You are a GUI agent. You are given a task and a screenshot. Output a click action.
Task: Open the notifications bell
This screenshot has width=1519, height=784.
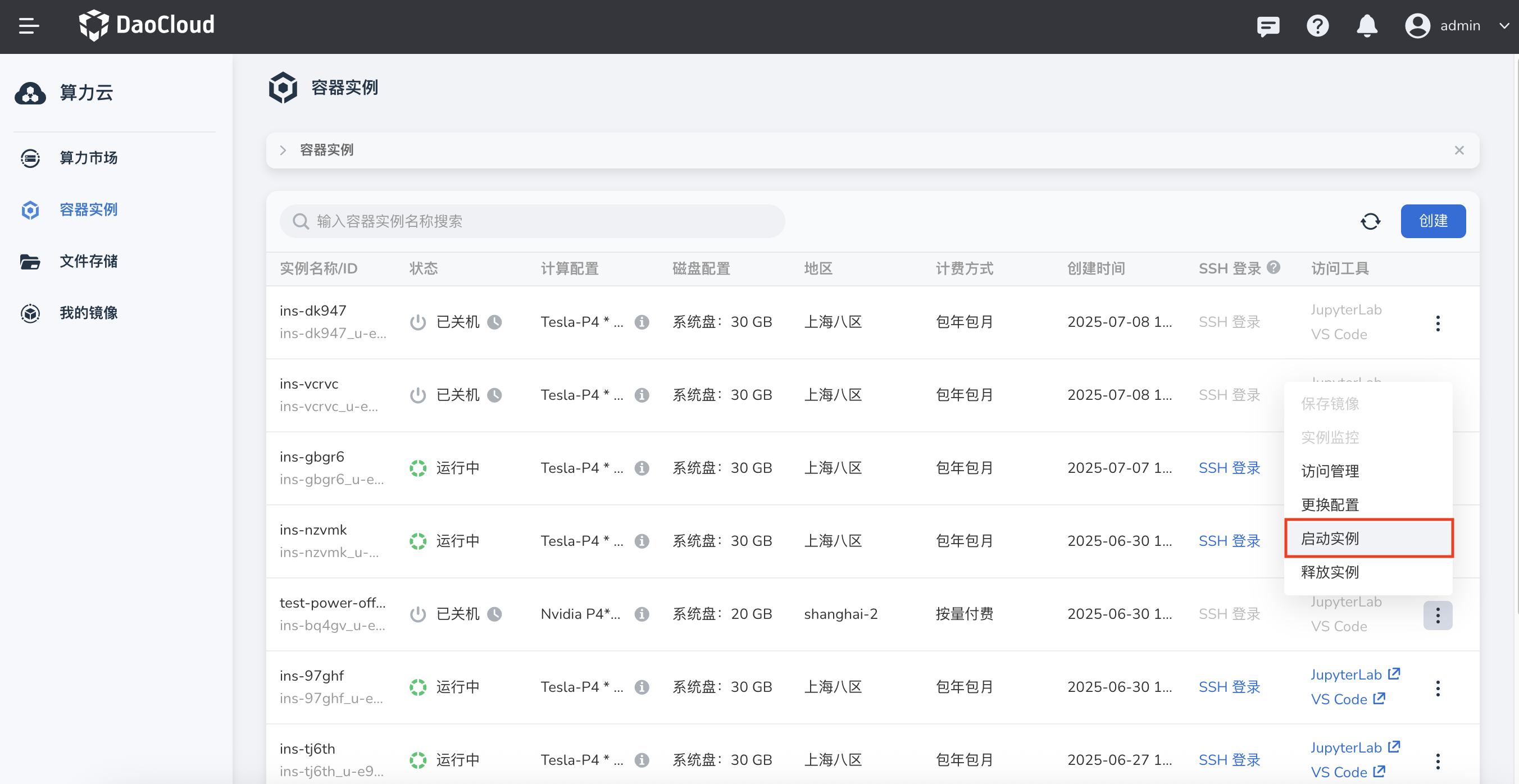point(1366,26)
